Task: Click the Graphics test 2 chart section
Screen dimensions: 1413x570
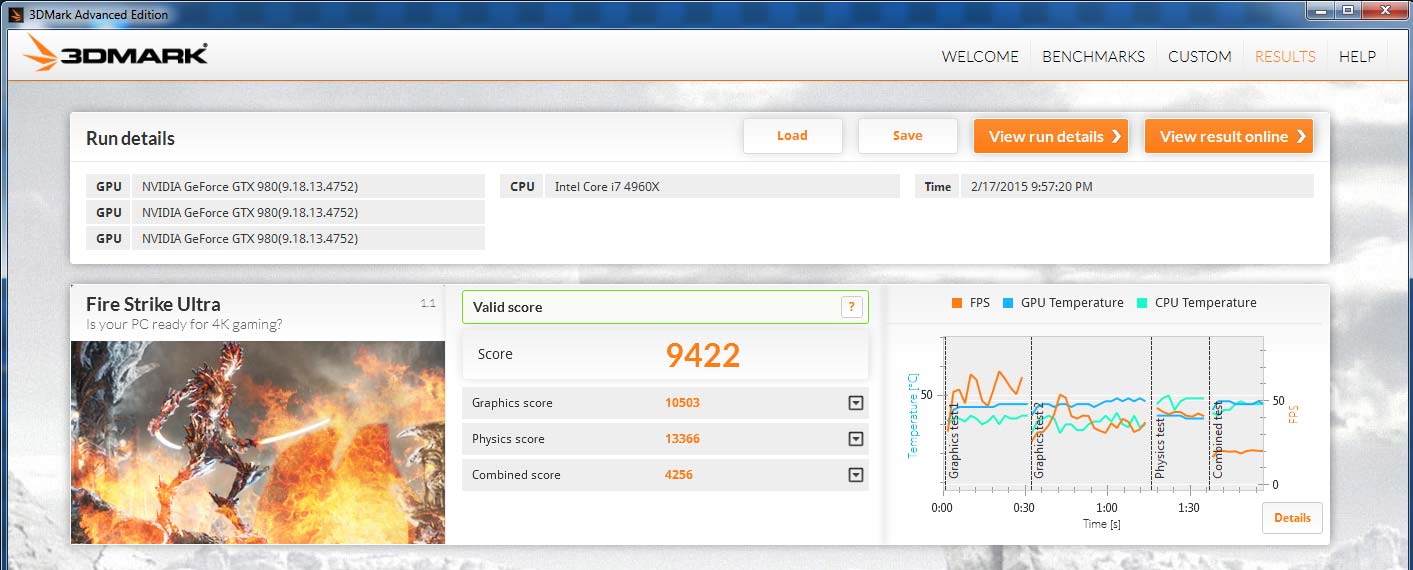Action: point(1091,414)
